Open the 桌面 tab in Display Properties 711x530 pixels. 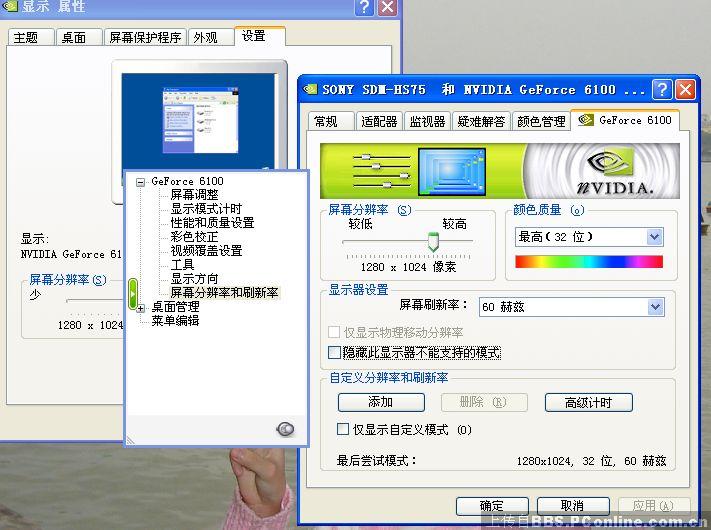[79, 37]
